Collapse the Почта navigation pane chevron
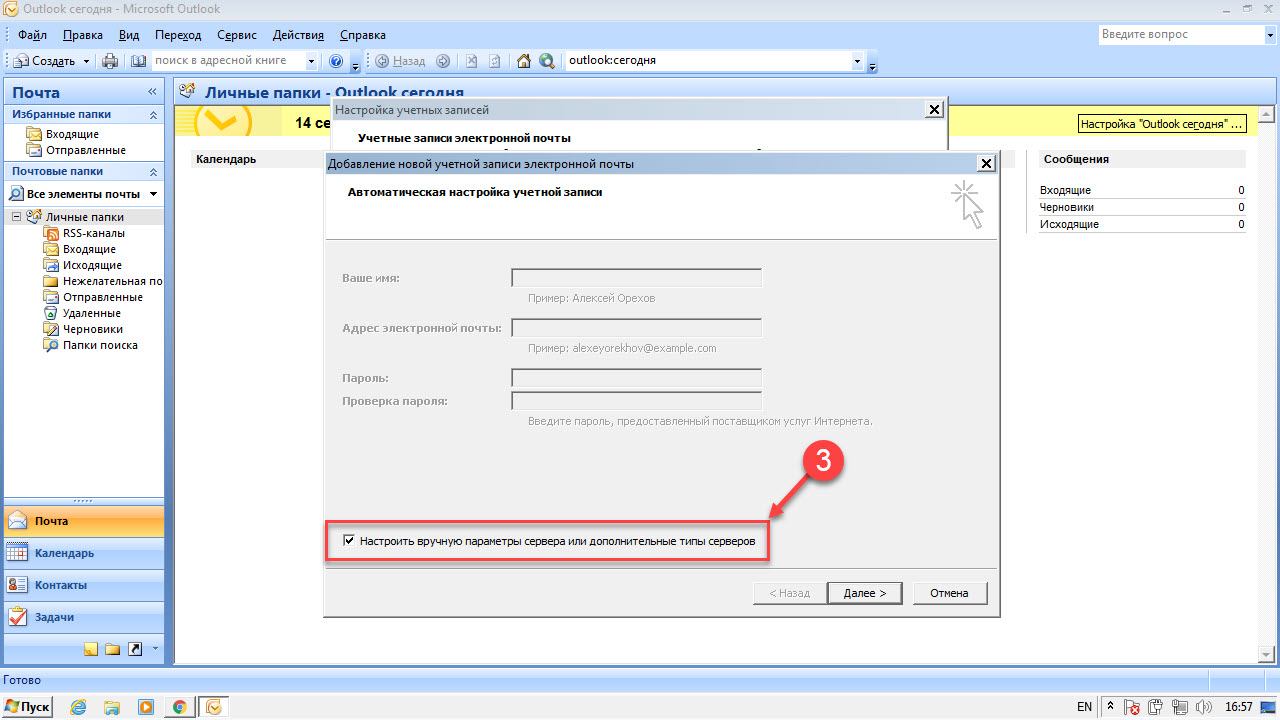Screen dimensions: 1280x720 [x=153, y=91]
